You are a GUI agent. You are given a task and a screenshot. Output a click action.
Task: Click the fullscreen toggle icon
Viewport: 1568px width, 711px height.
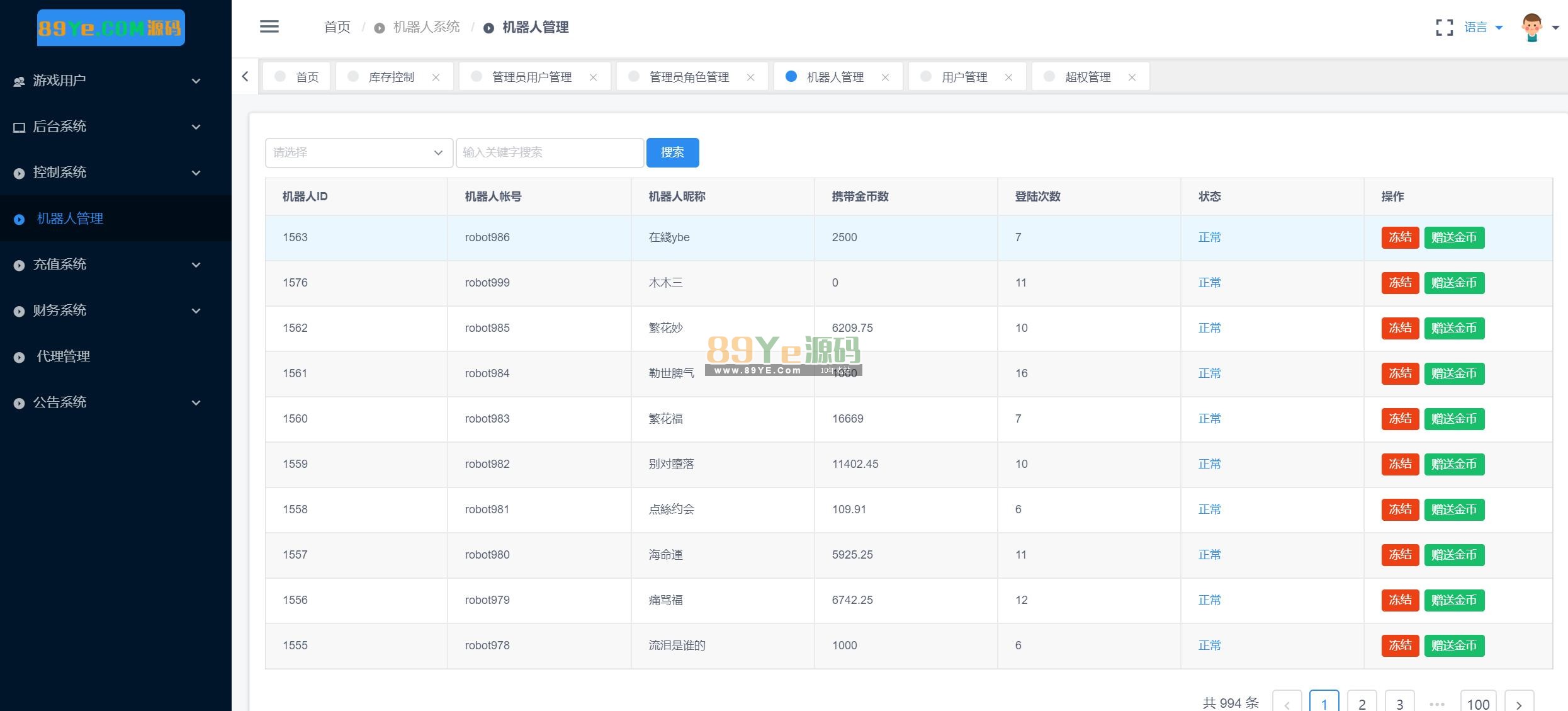point(1444,27)
